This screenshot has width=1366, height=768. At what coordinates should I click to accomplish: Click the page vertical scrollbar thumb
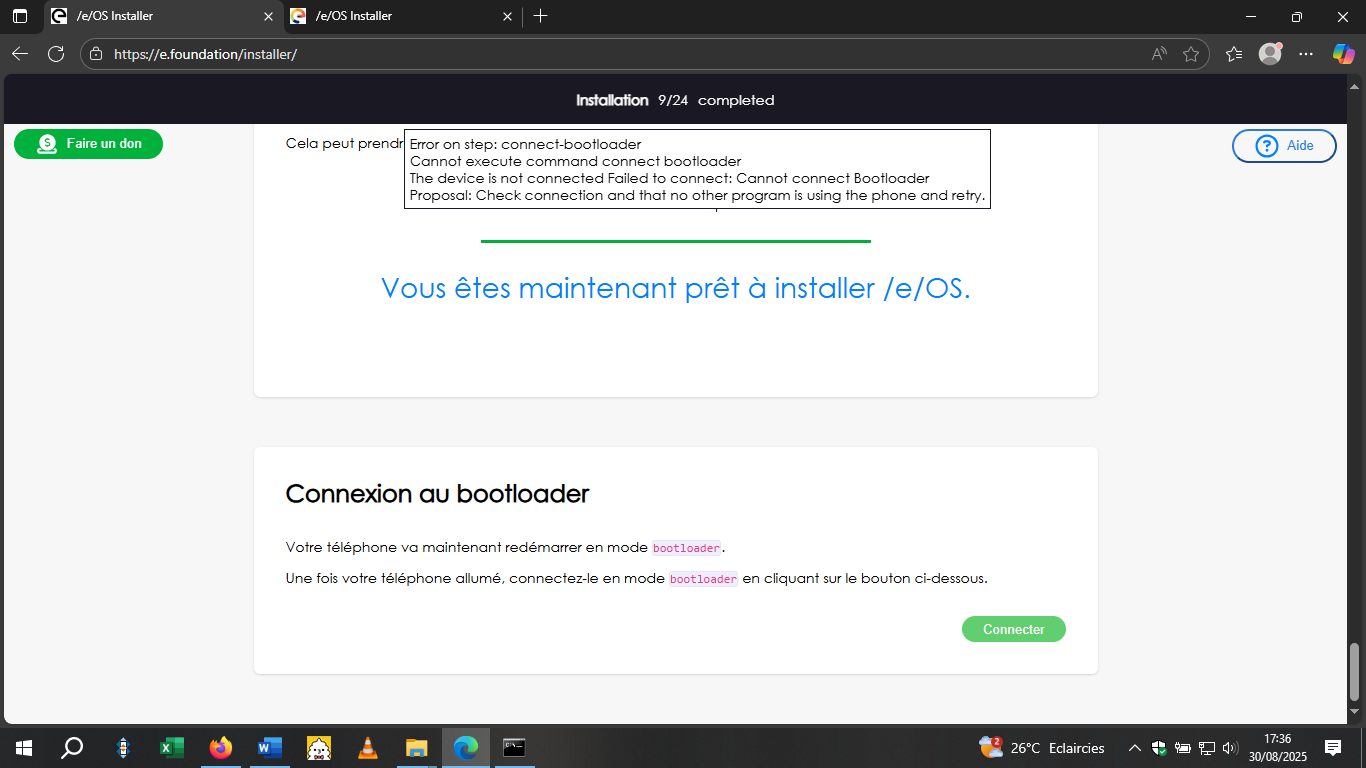1355,672
